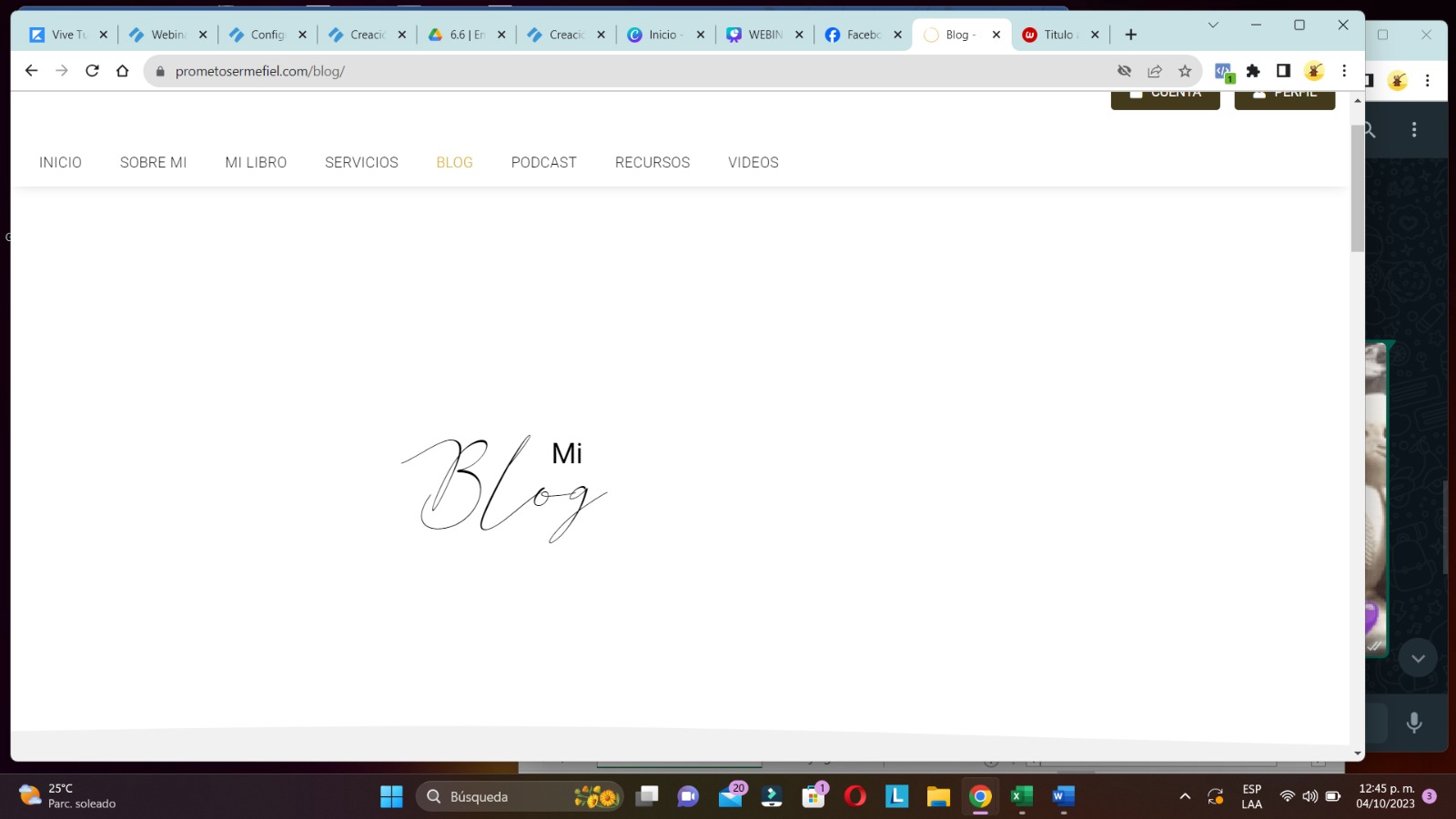Viewport: 1456px width, 819px height.
Task: Launch Opera from the taskbar
Action: coord(855,797)
